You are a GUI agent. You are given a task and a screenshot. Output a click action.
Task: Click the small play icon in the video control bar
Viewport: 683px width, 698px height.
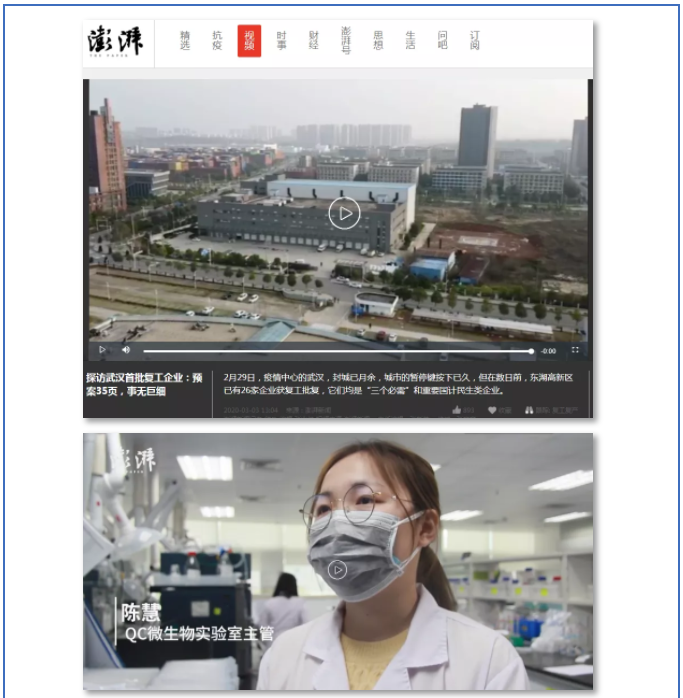pos(102,350)
